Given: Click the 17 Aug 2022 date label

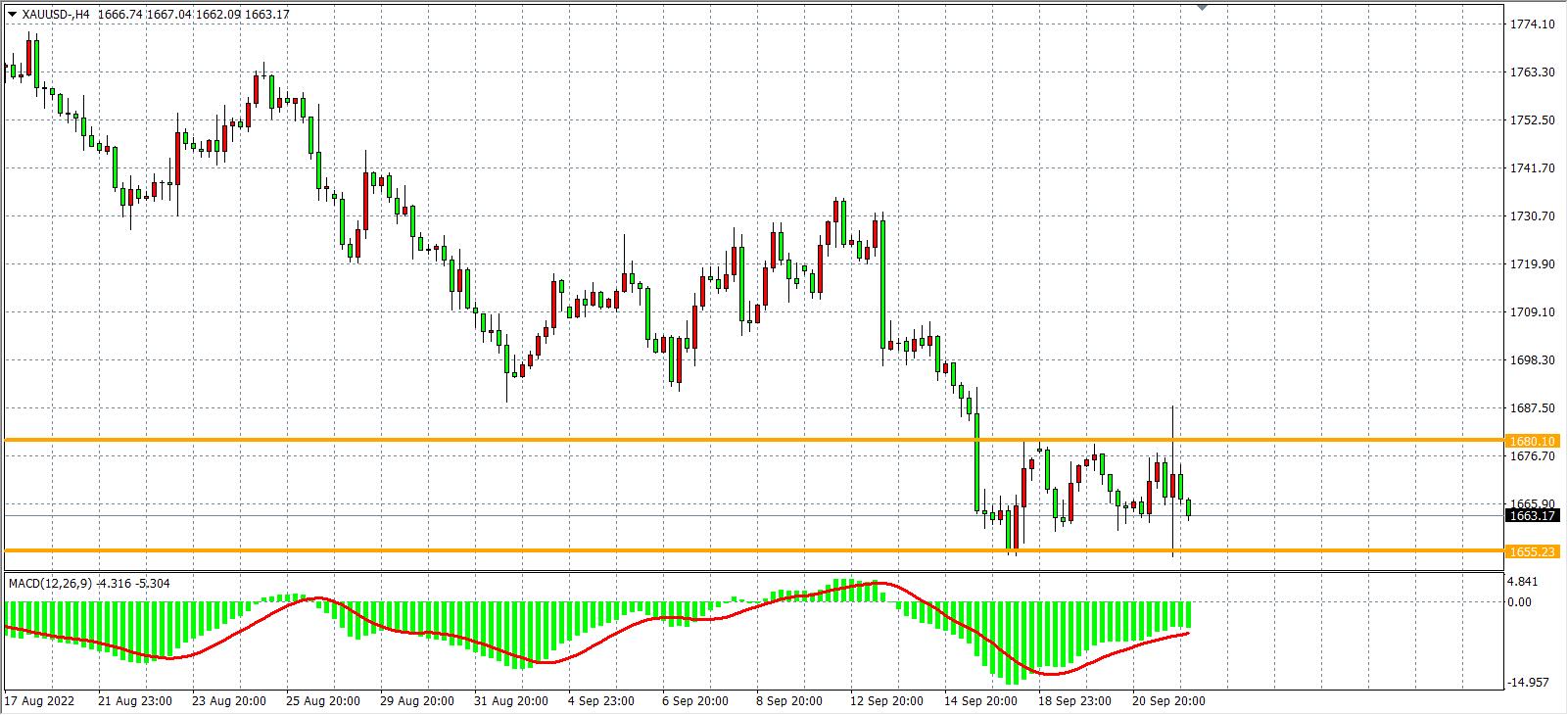Looking at the screenshot, I should point(39,701).
